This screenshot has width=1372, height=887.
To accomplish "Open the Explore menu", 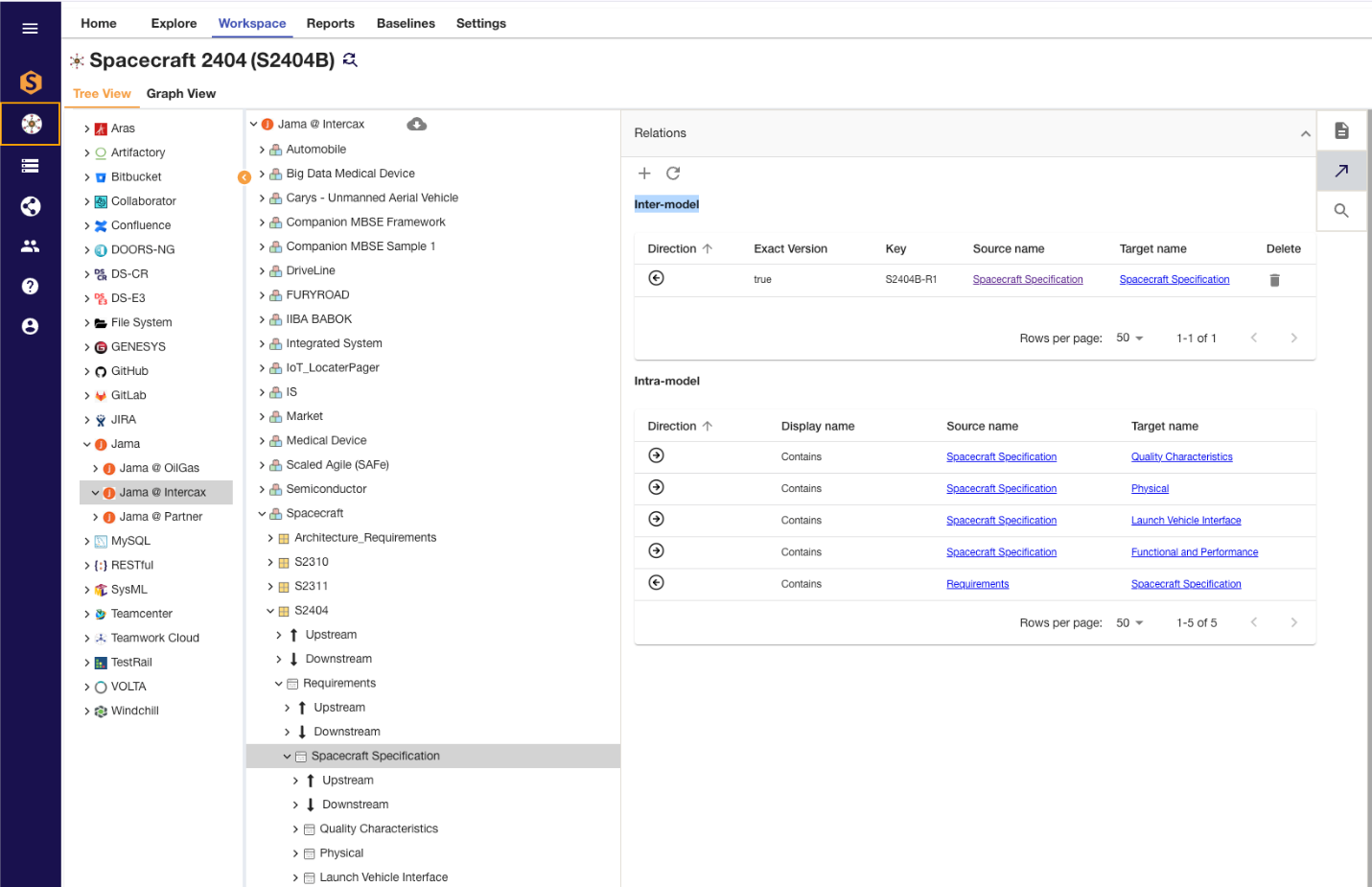I will click(x=174, y=23).
